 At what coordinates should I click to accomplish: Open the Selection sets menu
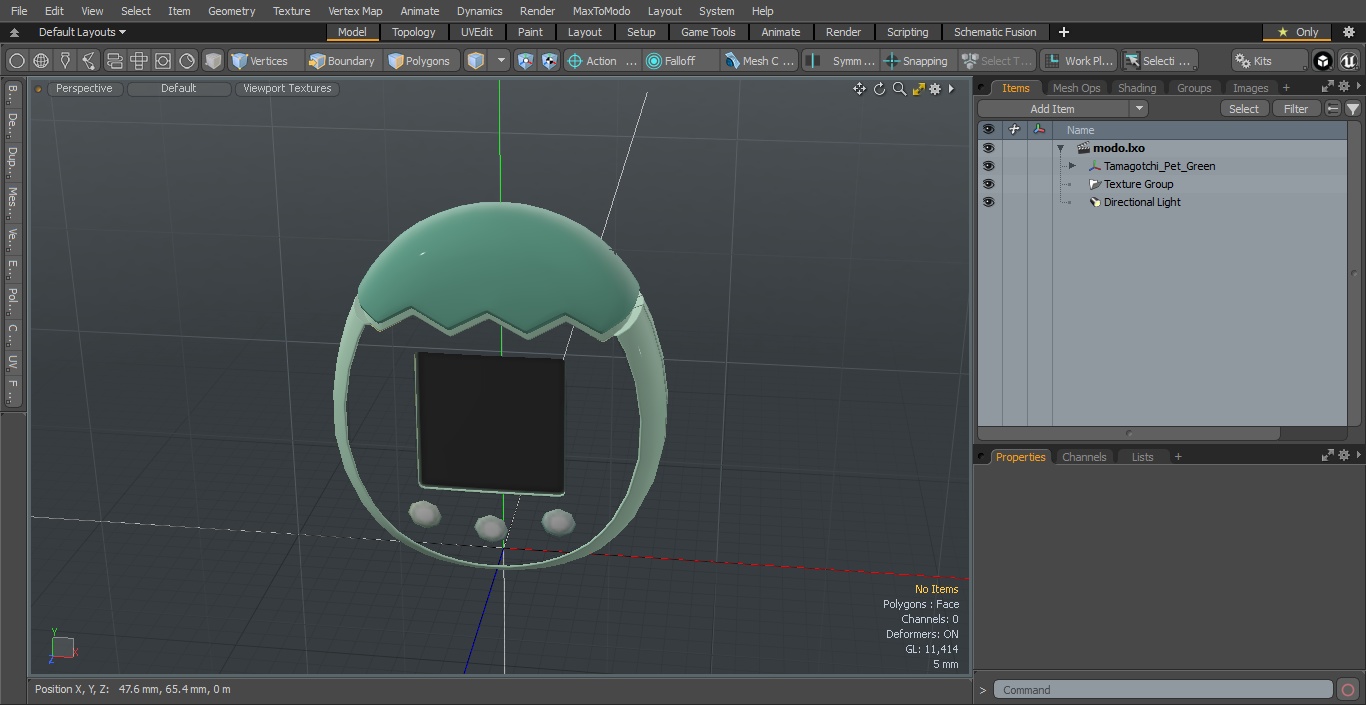[x=1158, y=61]
